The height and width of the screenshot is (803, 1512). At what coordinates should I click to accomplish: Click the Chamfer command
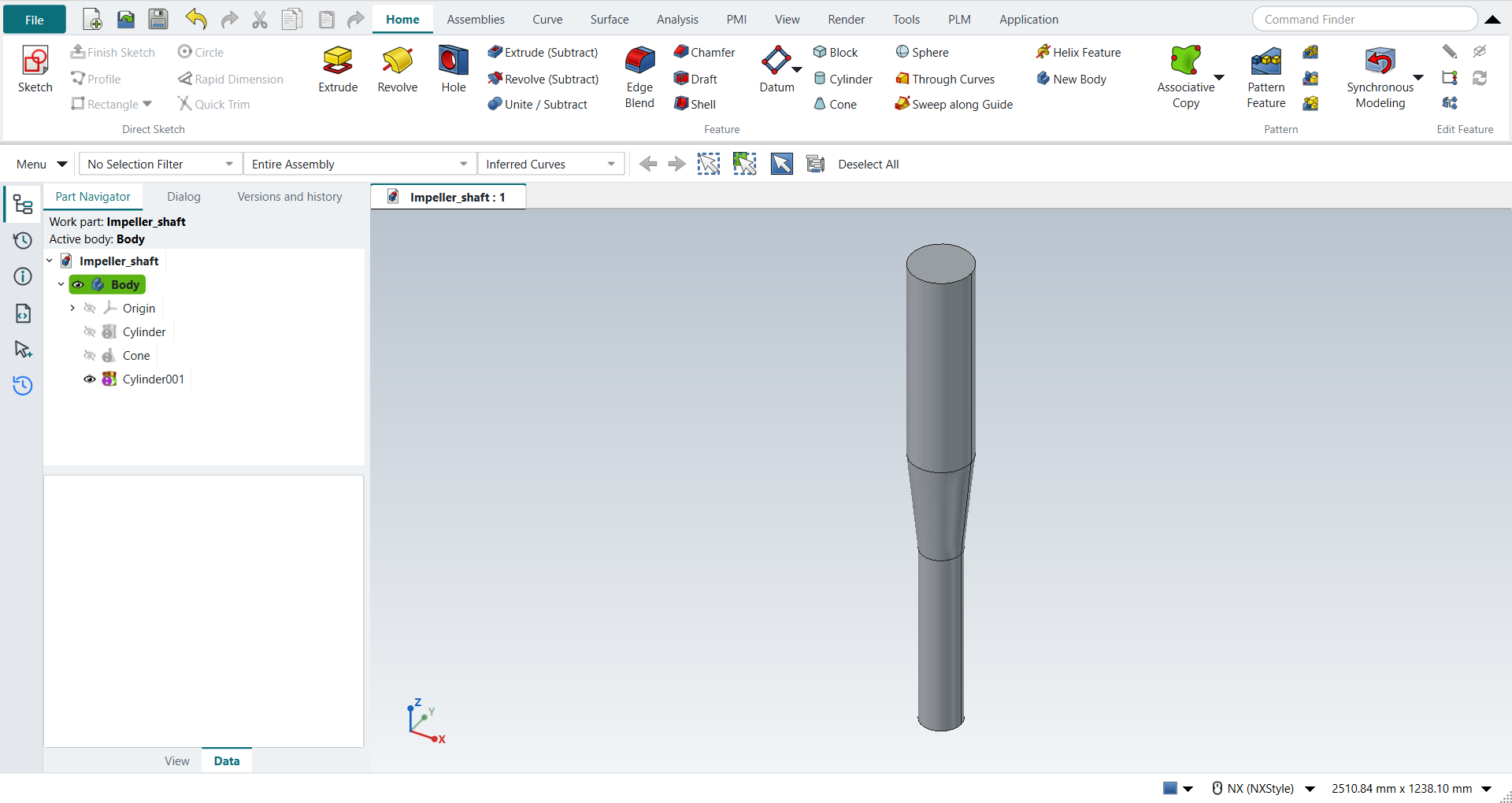coord(705,52)
